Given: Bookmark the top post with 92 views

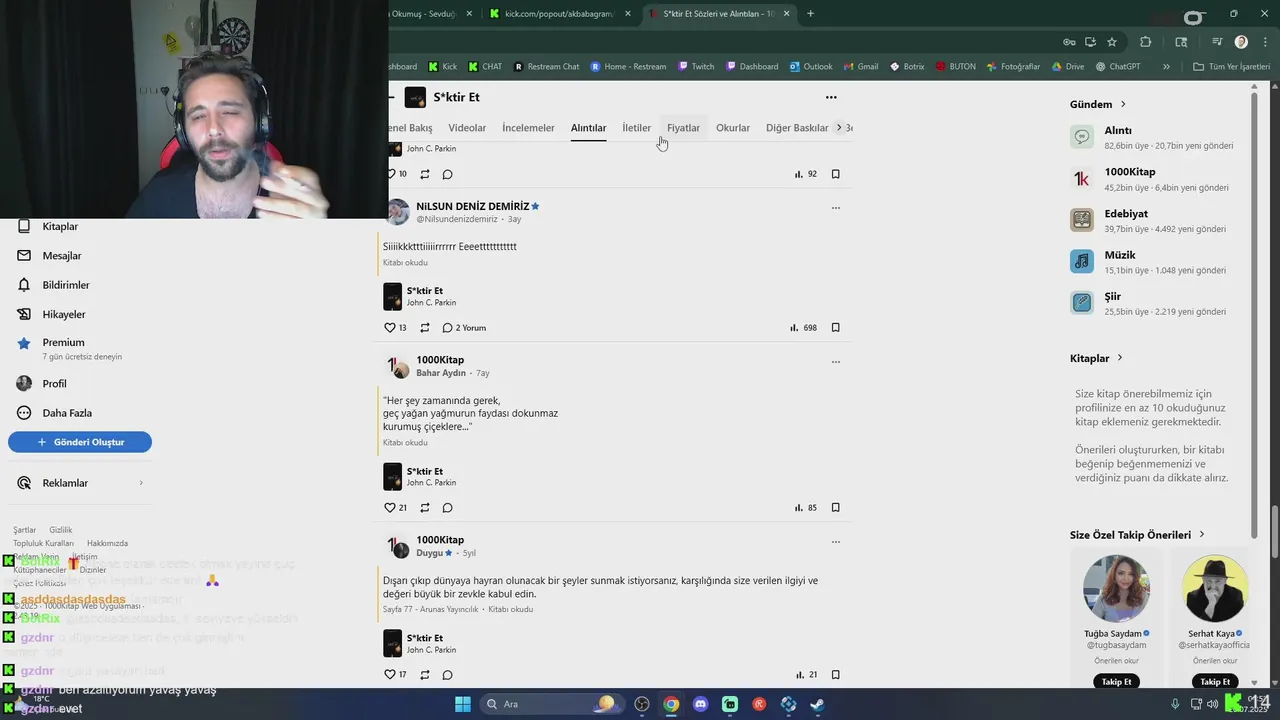Looking at the screenshot, I should tap(836, 174).
